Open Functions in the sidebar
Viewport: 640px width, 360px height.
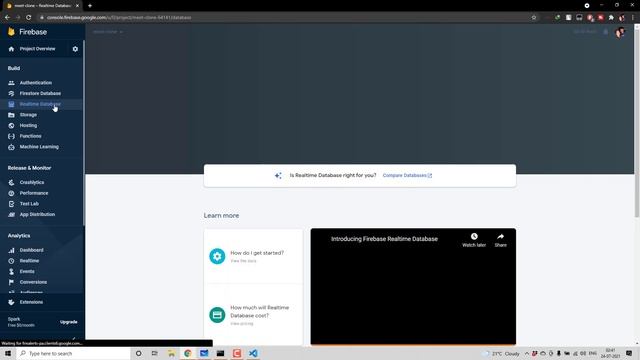coord(31,136)
